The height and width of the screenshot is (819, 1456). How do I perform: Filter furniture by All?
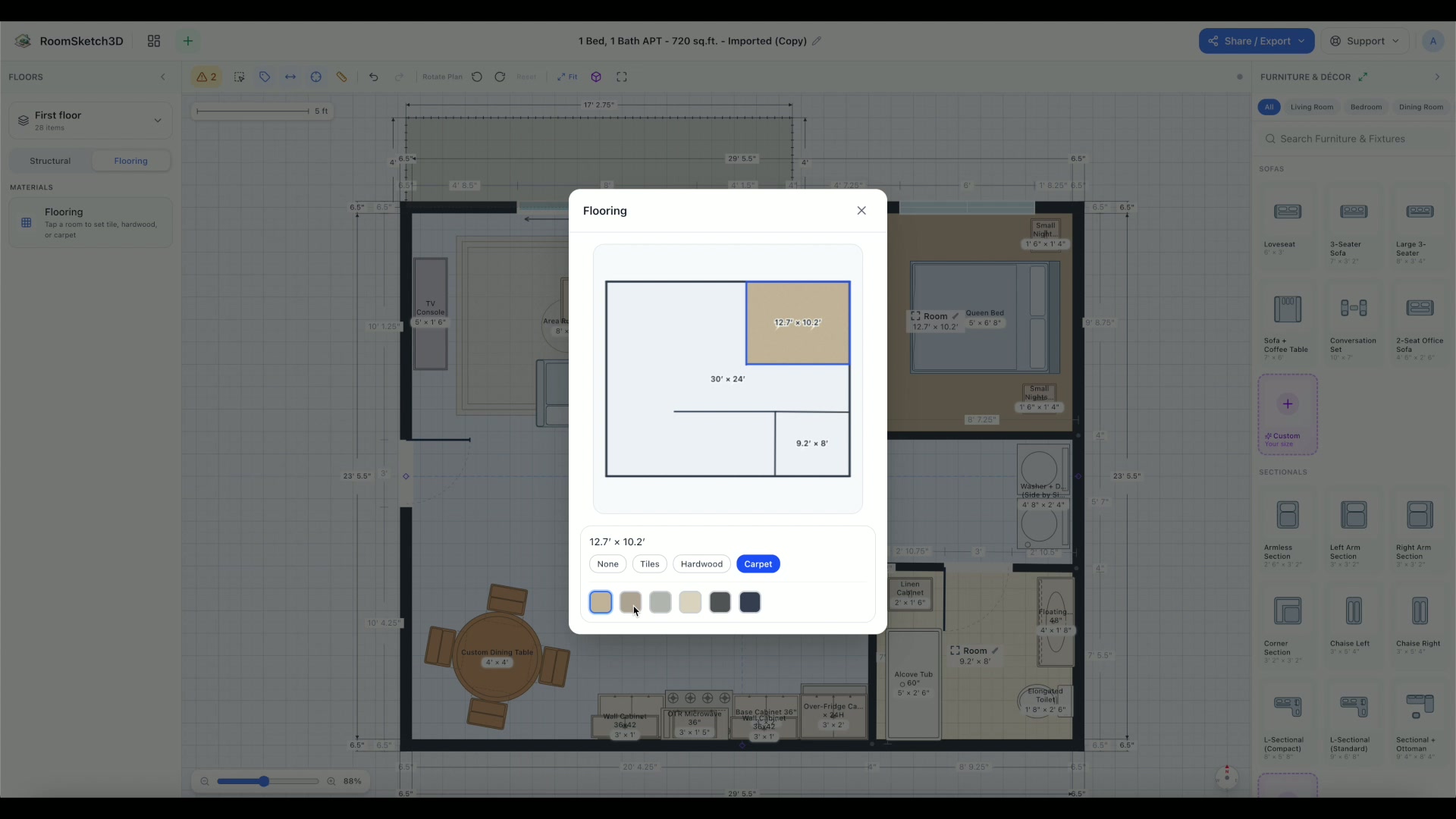click(x=1269, y=107)
